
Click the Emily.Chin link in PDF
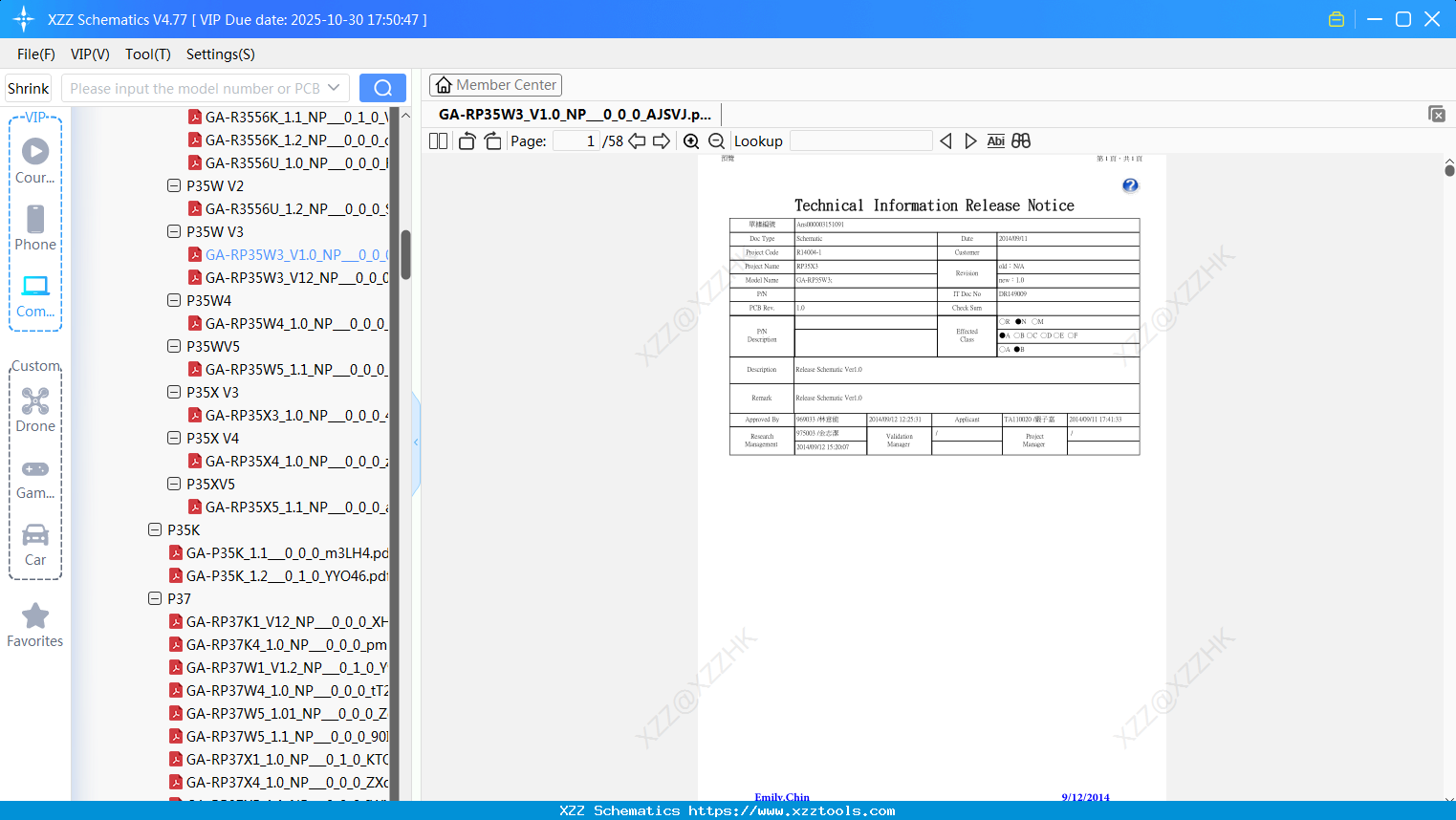[x=781, y=797]
